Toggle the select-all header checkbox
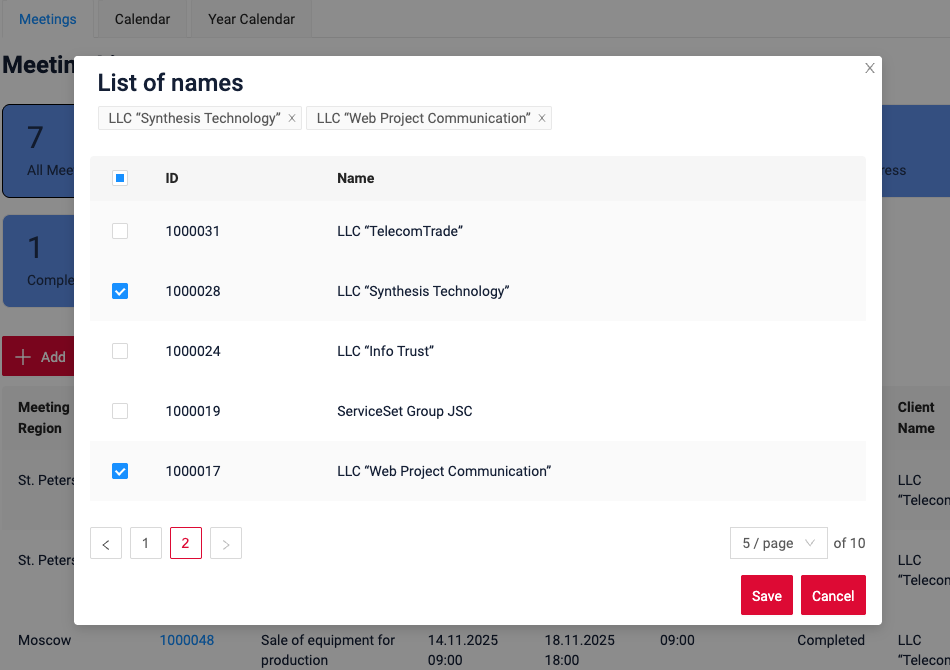 tap(120, 178)
